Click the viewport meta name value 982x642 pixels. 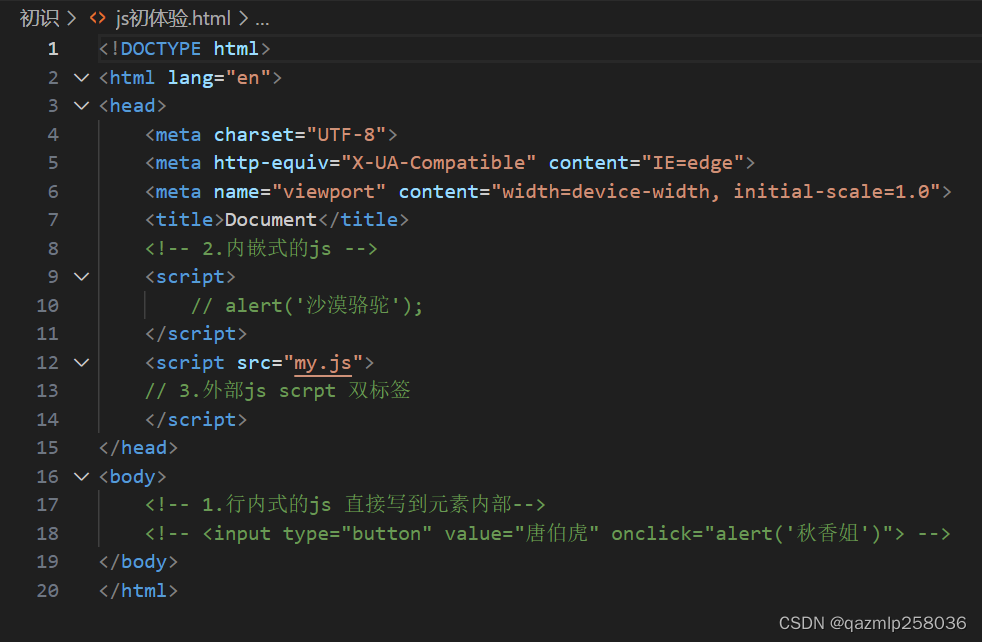coord(329,192)
